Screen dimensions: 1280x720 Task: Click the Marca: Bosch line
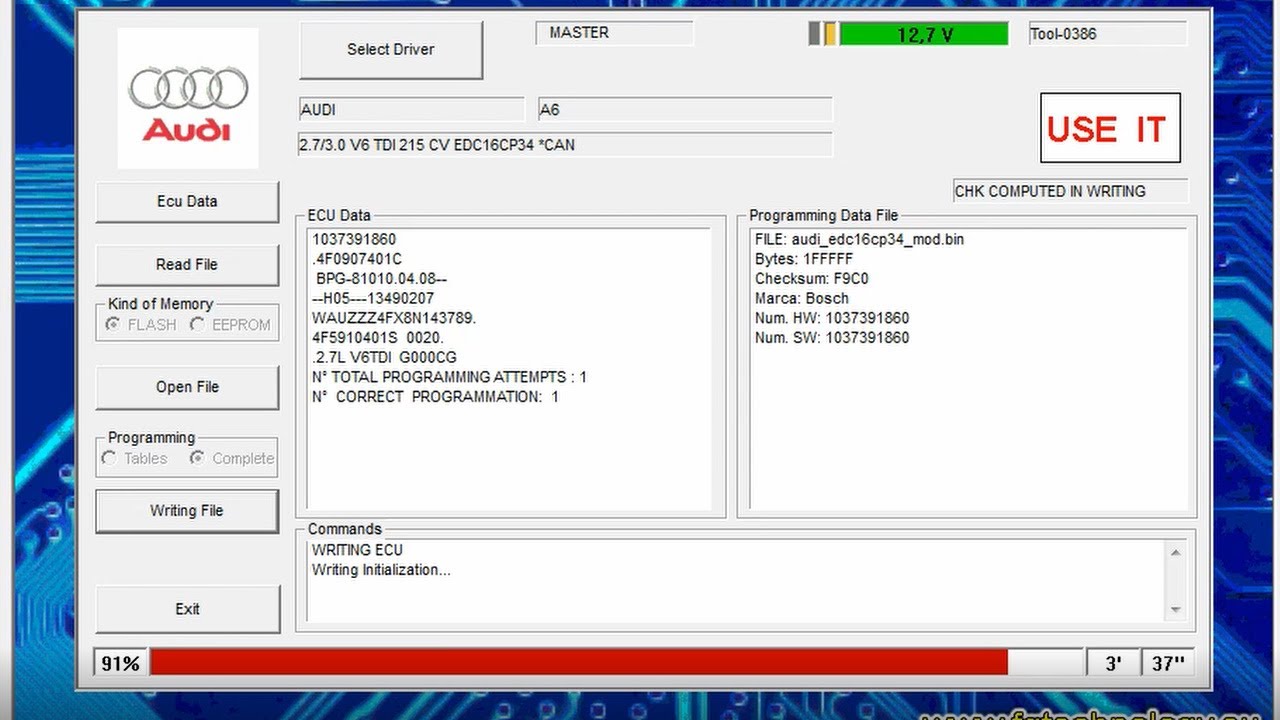point(802,298)
